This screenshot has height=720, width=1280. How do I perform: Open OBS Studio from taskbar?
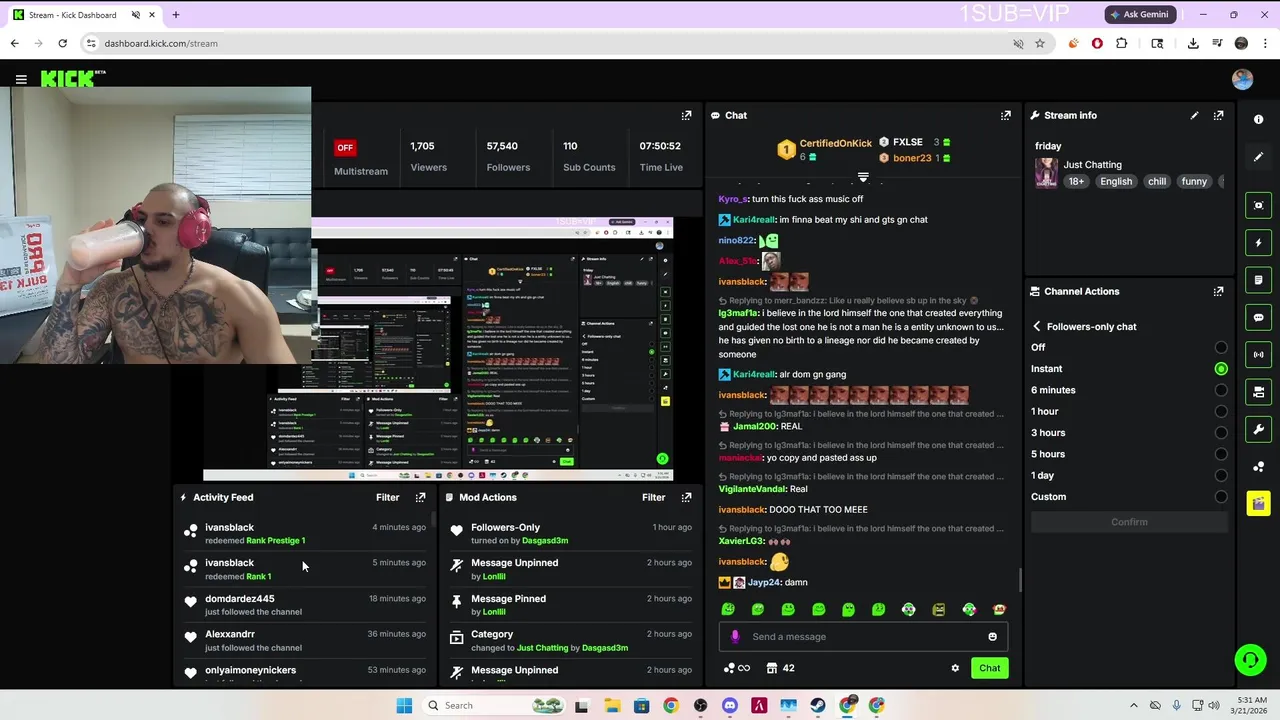pos(700,705)
